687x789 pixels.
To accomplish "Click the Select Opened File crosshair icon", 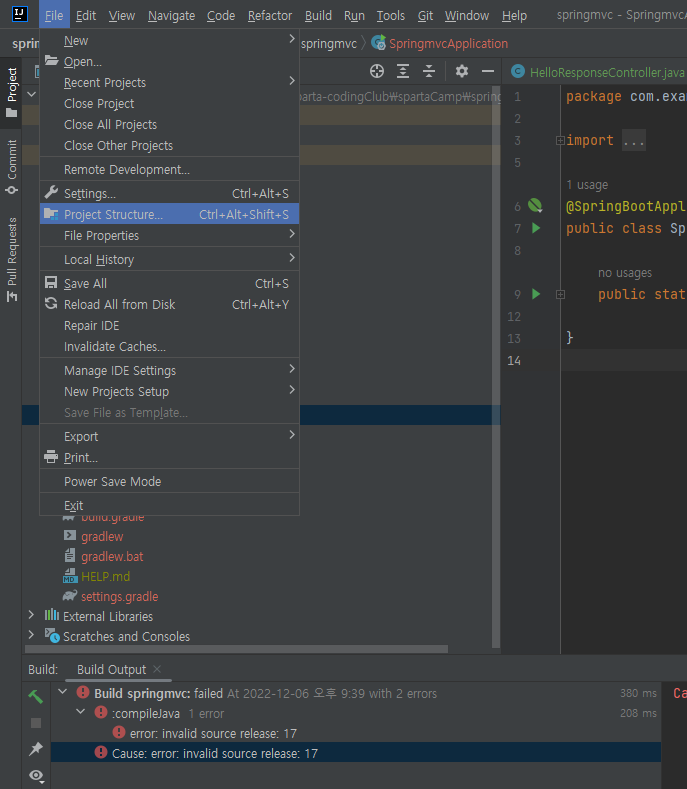I will coord(377,71).
